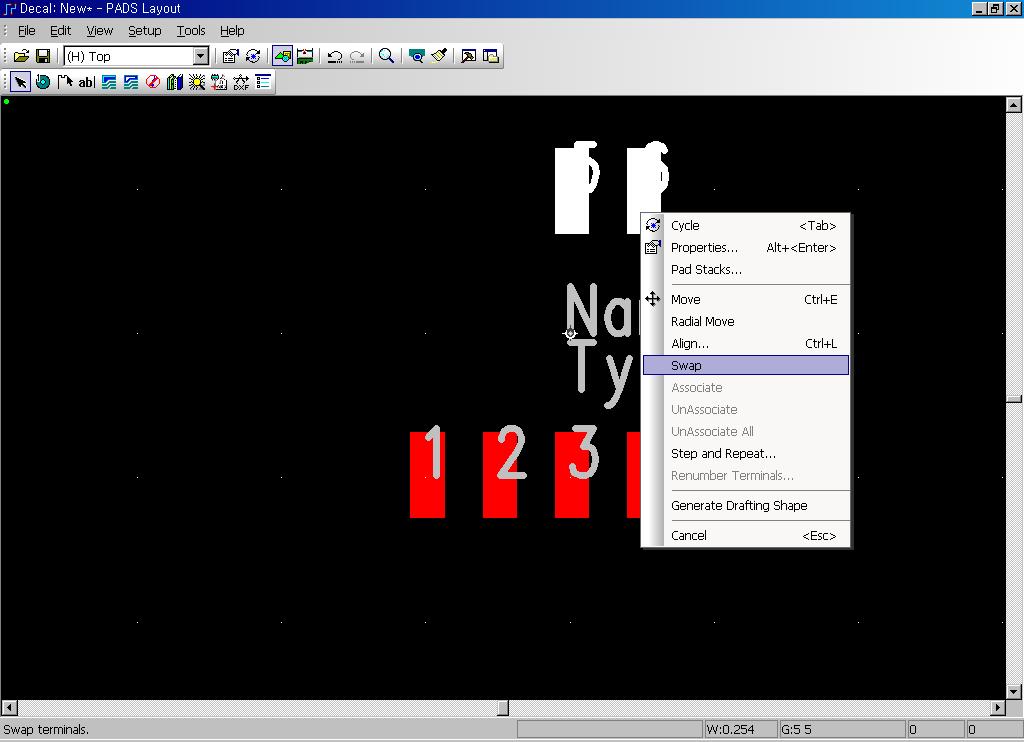The height and width of the screenshot is (742, 1024).
Task: Toggle the Drafting Toolbar button
Action: [x=282, y=56]
